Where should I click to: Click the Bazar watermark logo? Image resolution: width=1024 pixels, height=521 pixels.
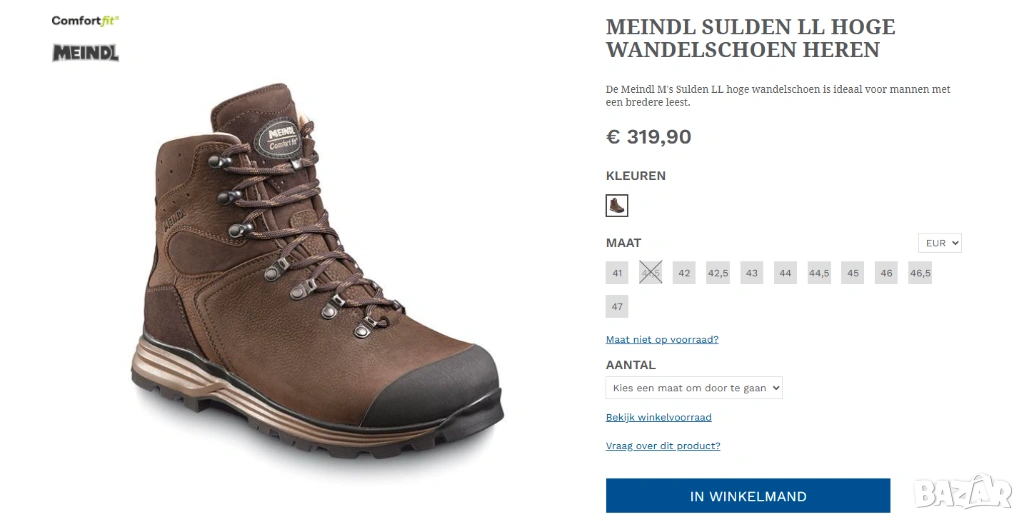click(963, 491)
